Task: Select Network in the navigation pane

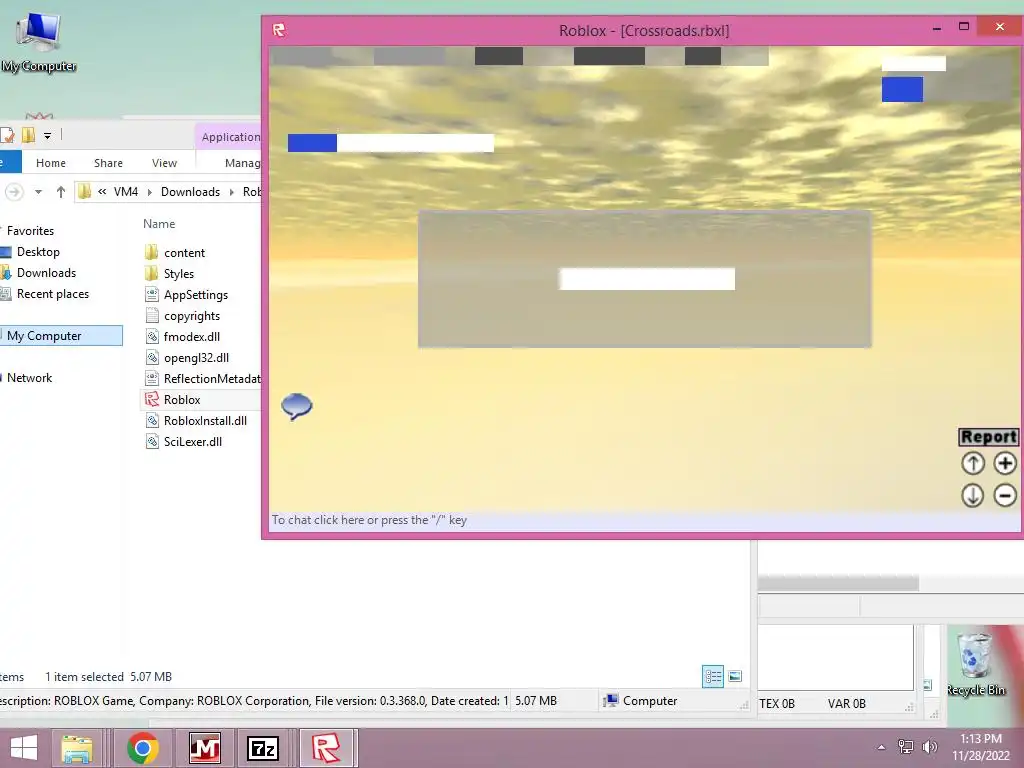Action: (x=29, y=378)
